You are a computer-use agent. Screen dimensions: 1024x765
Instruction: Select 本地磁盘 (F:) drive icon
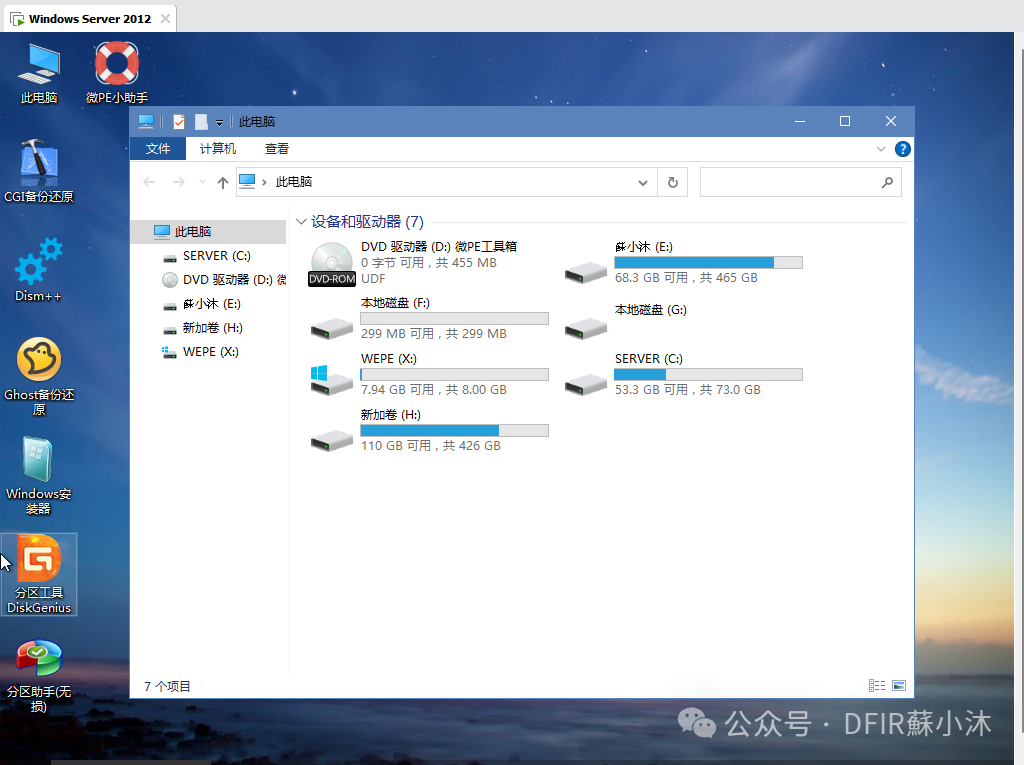(332, 328)
